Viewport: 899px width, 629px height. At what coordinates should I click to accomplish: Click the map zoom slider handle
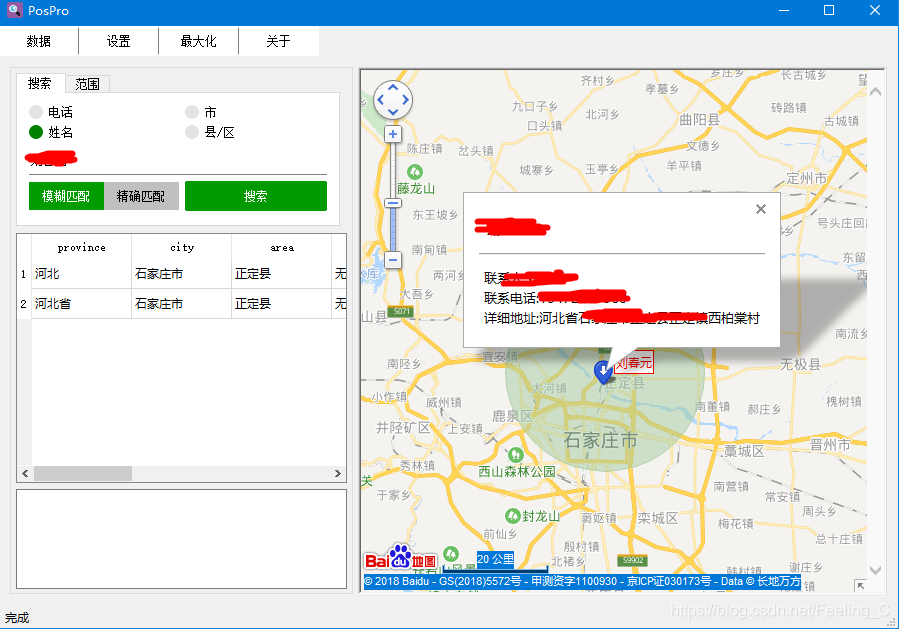(x=393, y=203)
